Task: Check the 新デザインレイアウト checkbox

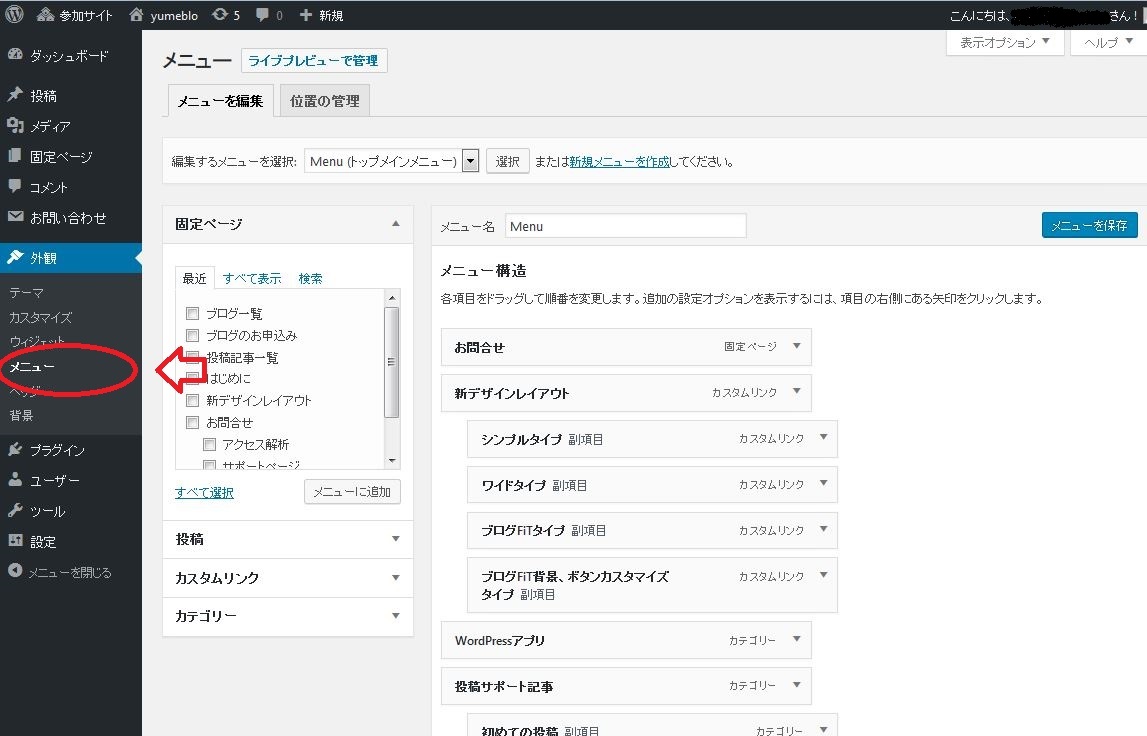Action: 192,400
